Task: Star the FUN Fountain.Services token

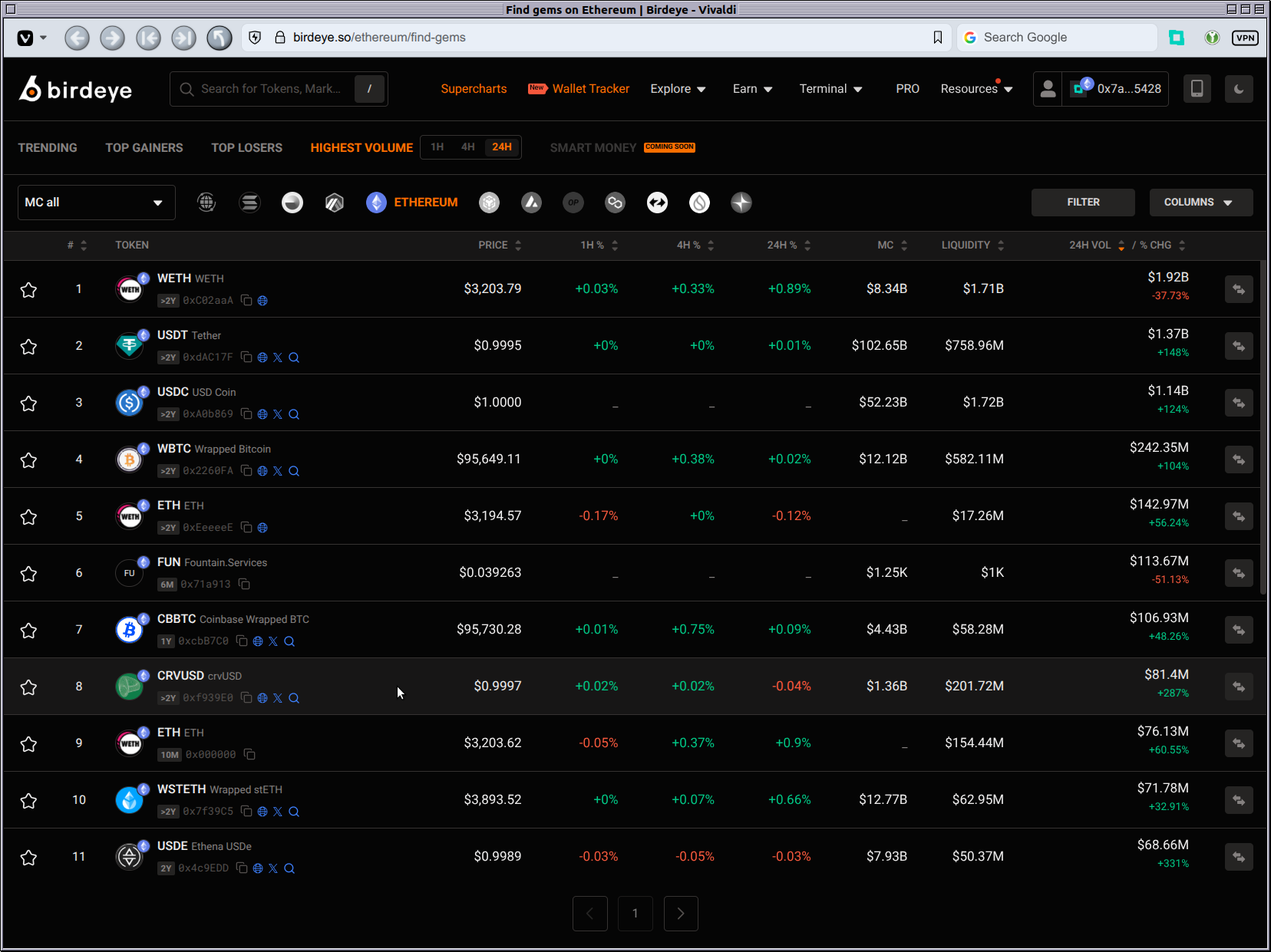Action: (28, 574)
